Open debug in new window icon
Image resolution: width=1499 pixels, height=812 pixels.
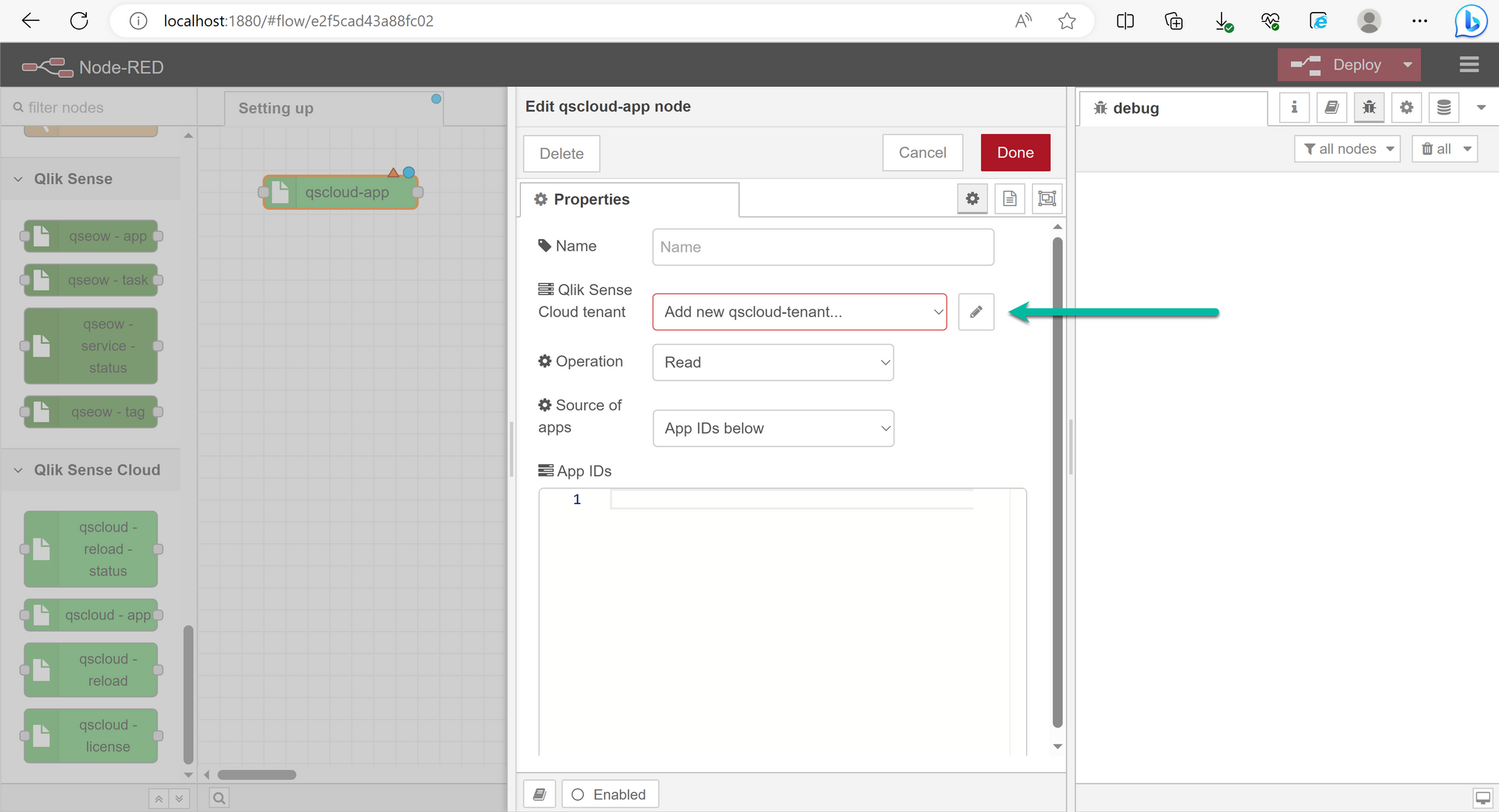point(1483,798)
